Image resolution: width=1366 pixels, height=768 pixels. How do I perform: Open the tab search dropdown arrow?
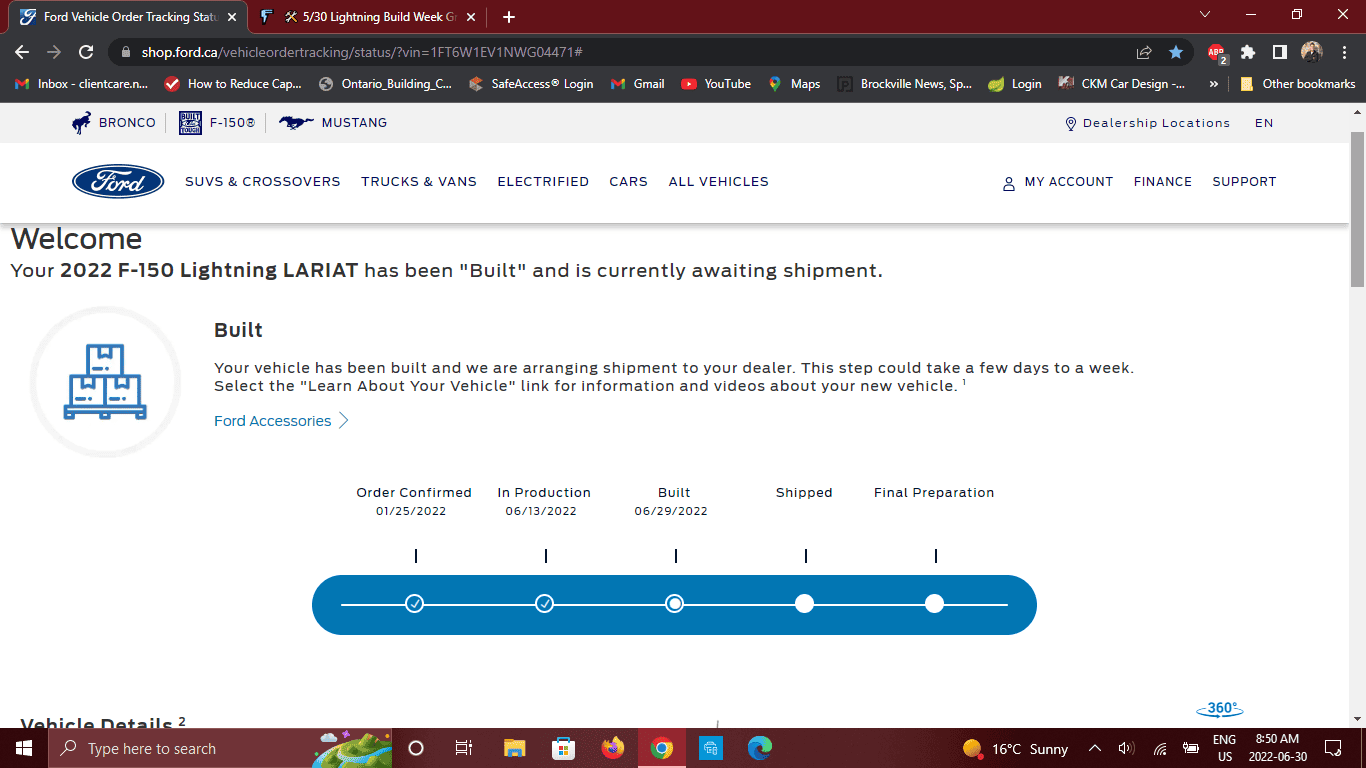coord(1204,14)
